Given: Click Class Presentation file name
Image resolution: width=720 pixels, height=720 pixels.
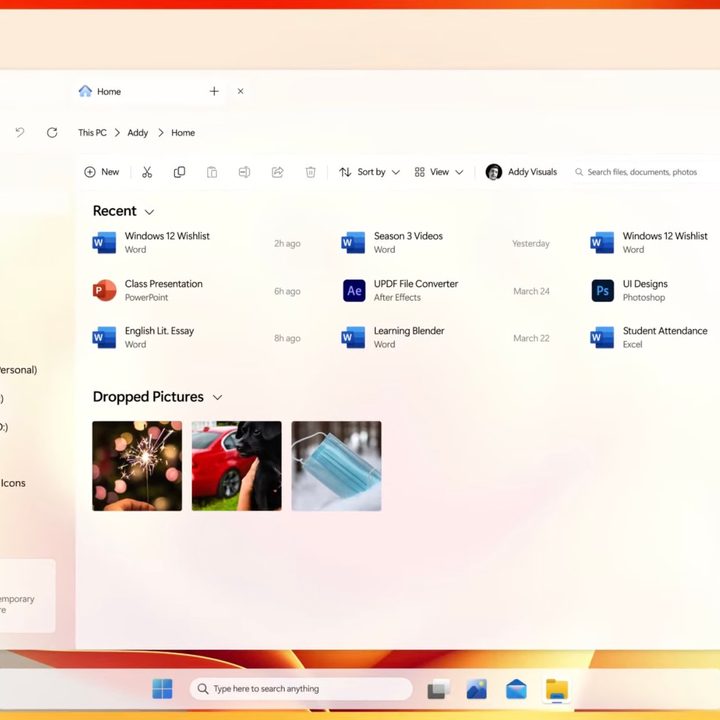Looking at the screenshot, I should tap(163, 284).
